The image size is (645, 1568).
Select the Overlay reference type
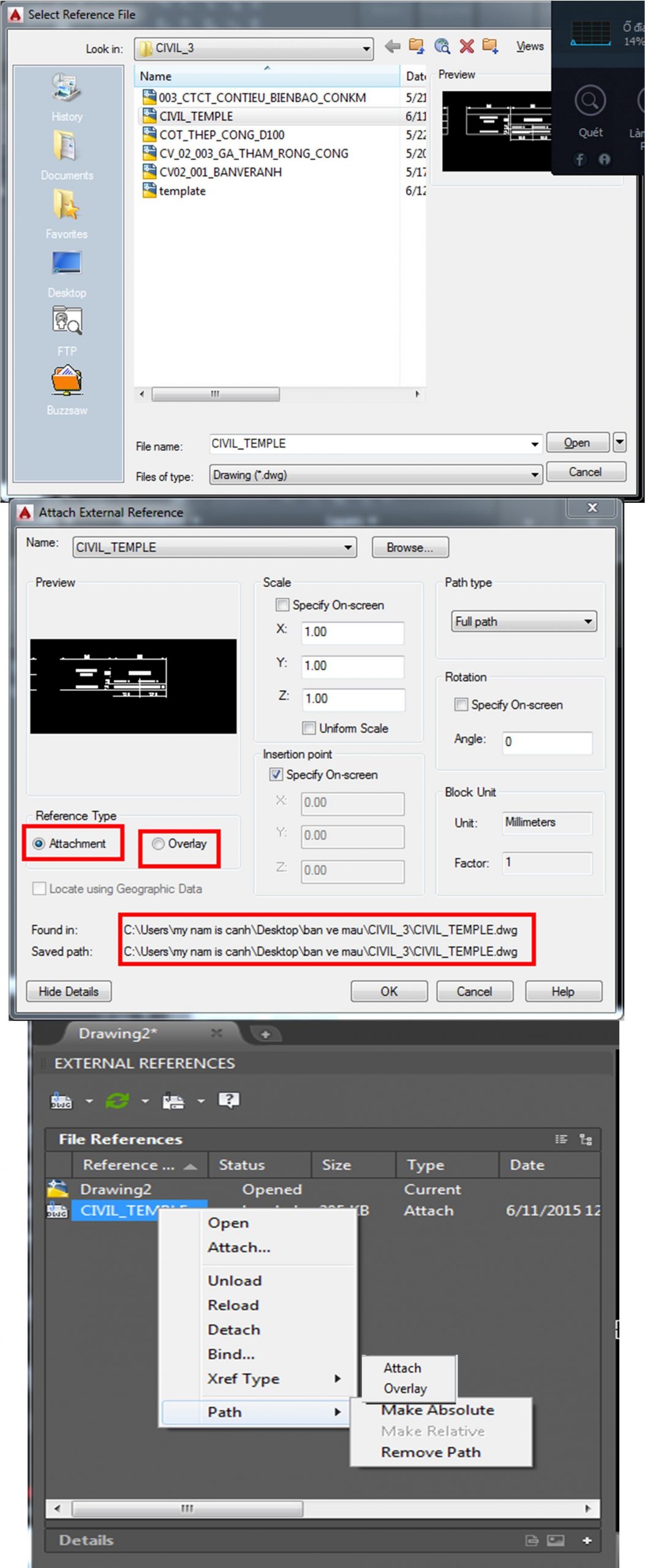[x=159, y=843]
